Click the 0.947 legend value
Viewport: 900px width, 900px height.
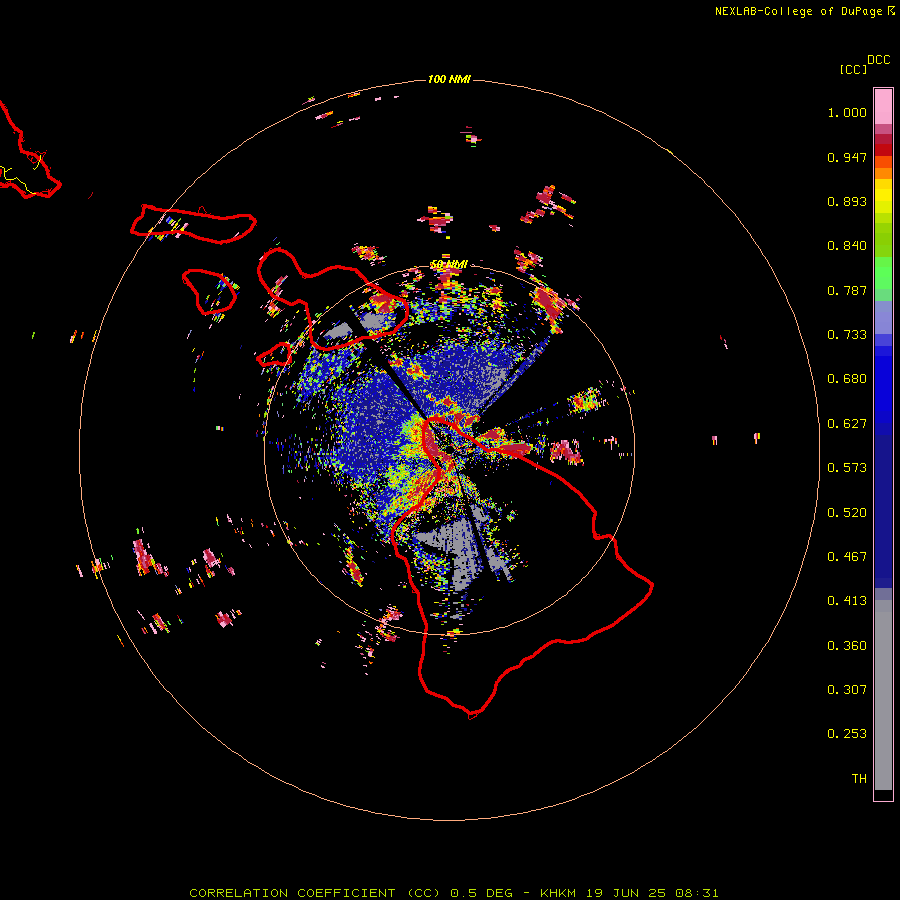[847, 157]
